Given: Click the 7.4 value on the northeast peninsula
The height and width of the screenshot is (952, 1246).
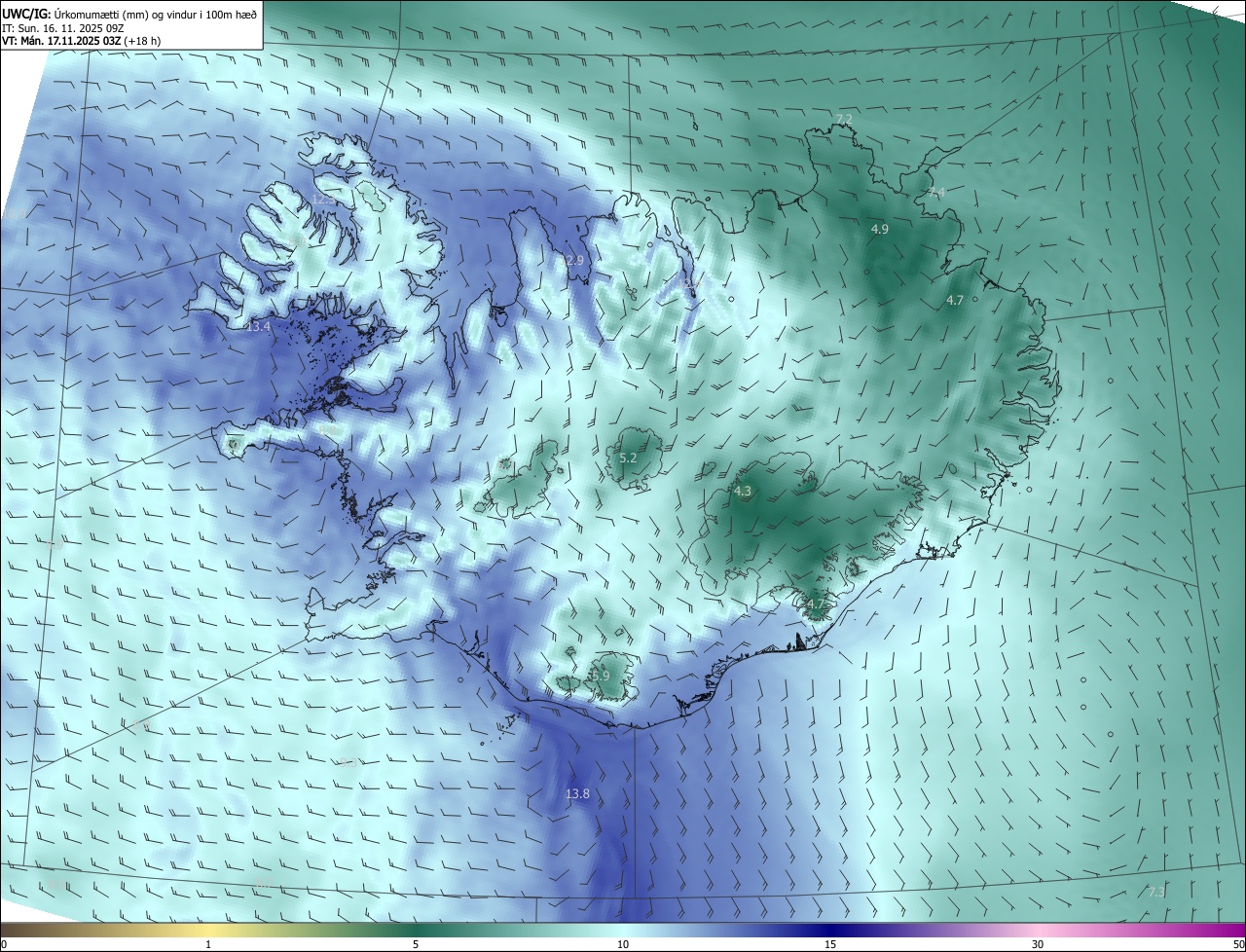Looking at the screenshot, I should point(936,193).
